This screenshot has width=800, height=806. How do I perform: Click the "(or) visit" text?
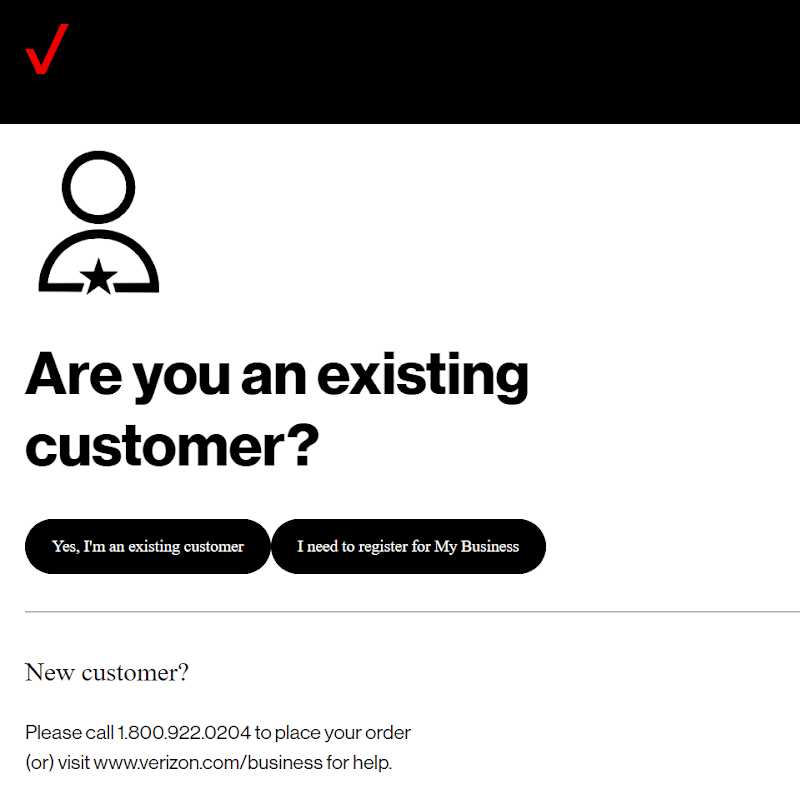tap(58, 763)
